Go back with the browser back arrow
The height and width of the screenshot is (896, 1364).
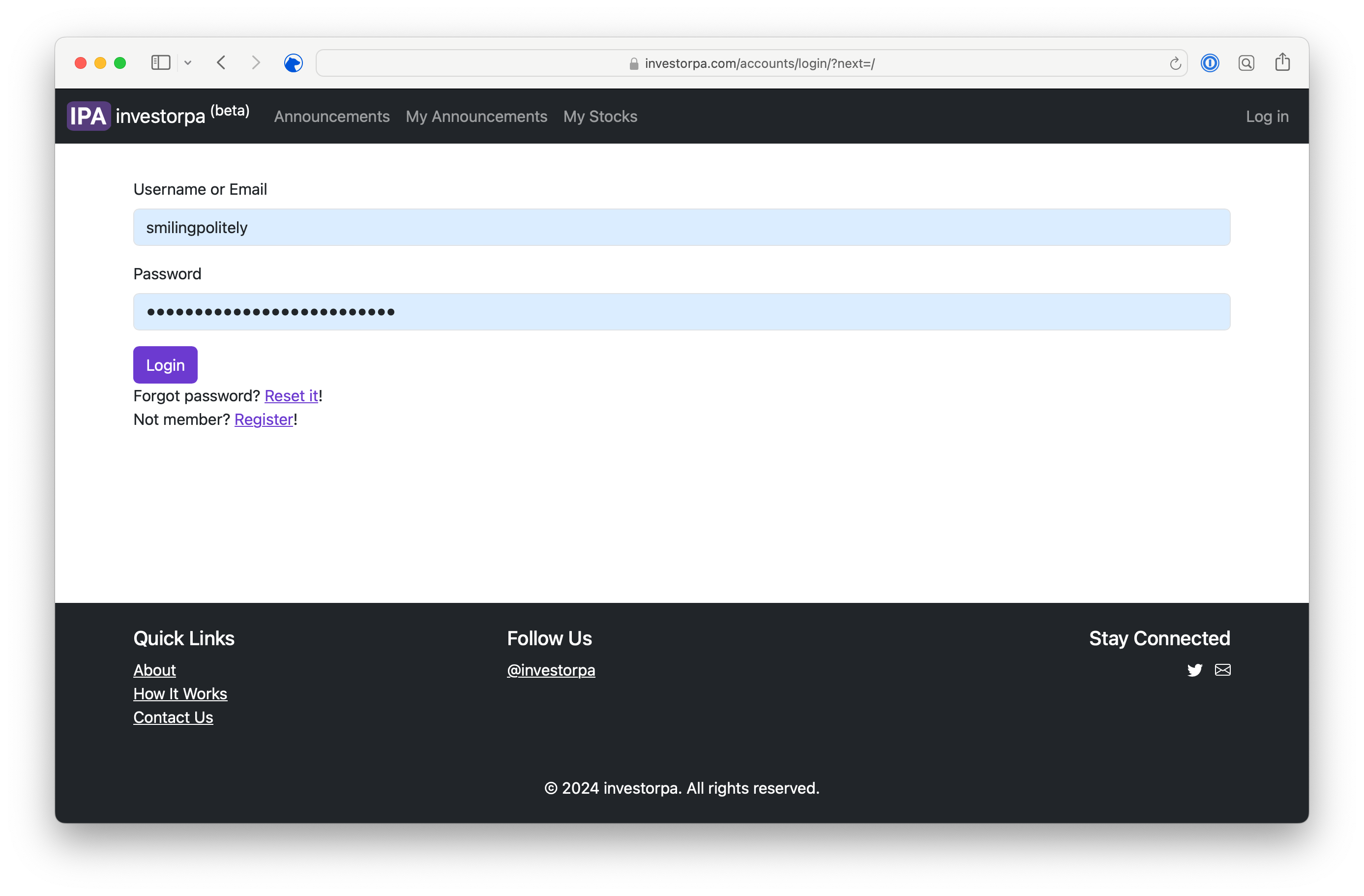[x=221, y=62]
